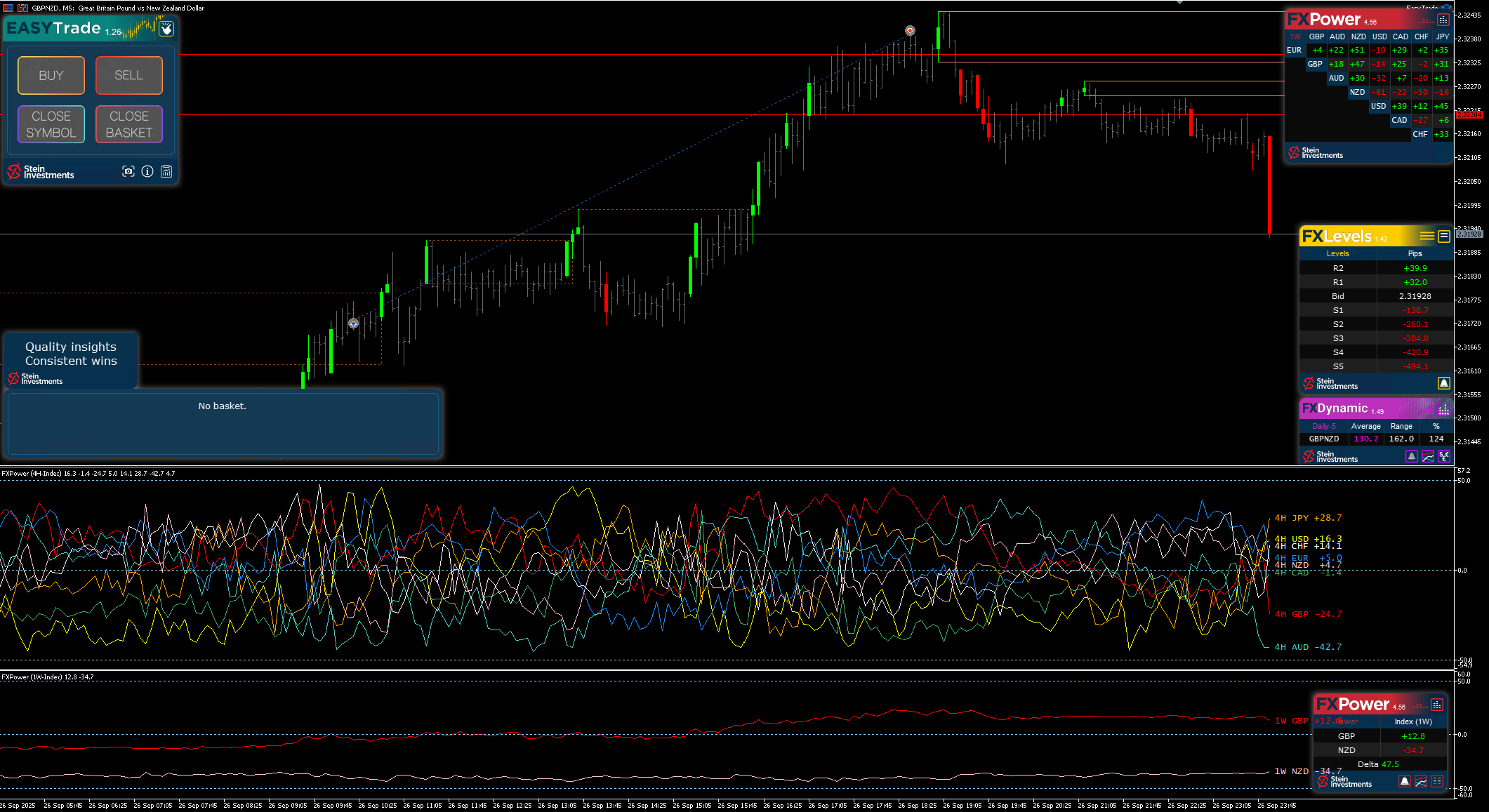Click the red grid icon before GBPNZD title
This screenshot has height=812, width=1489.
coord(8,8)
